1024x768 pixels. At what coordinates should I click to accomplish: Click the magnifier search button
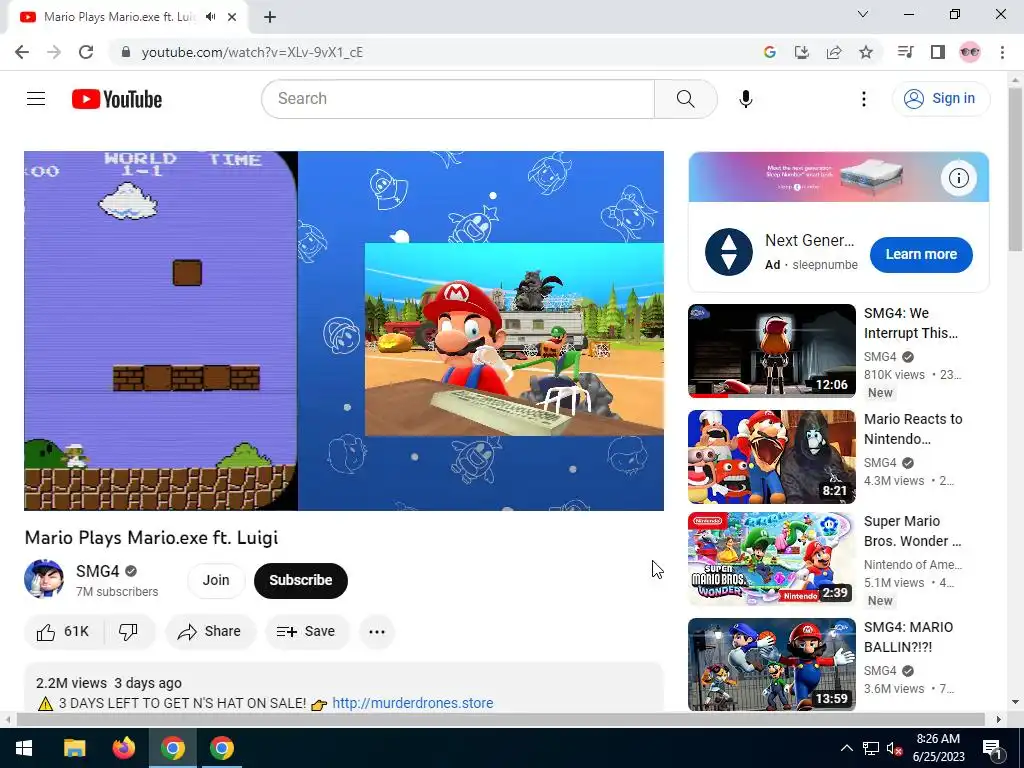pyautogui.click(x=685, y=99)
